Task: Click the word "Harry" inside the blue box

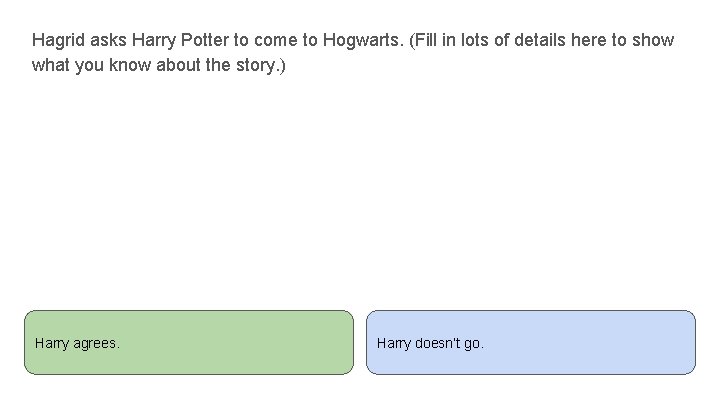Action: tap(394, 343)
